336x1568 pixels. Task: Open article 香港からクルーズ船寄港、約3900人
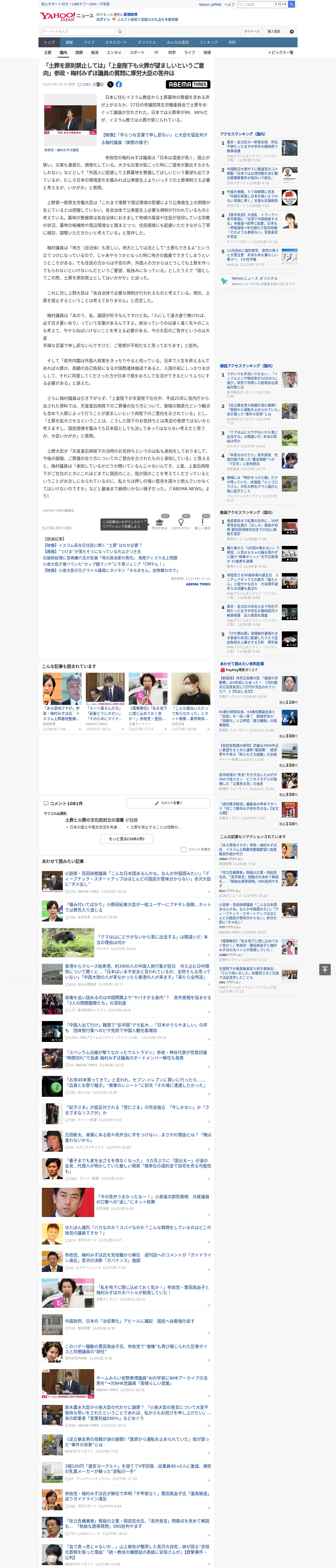point(138,971)
